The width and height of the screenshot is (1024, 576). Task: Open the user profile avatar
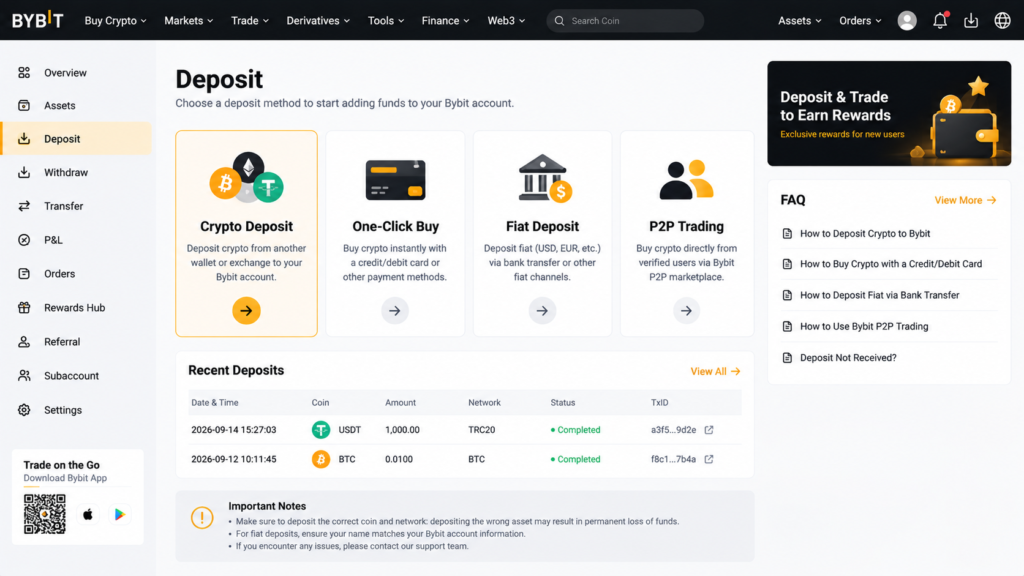(x=906, y=20)
